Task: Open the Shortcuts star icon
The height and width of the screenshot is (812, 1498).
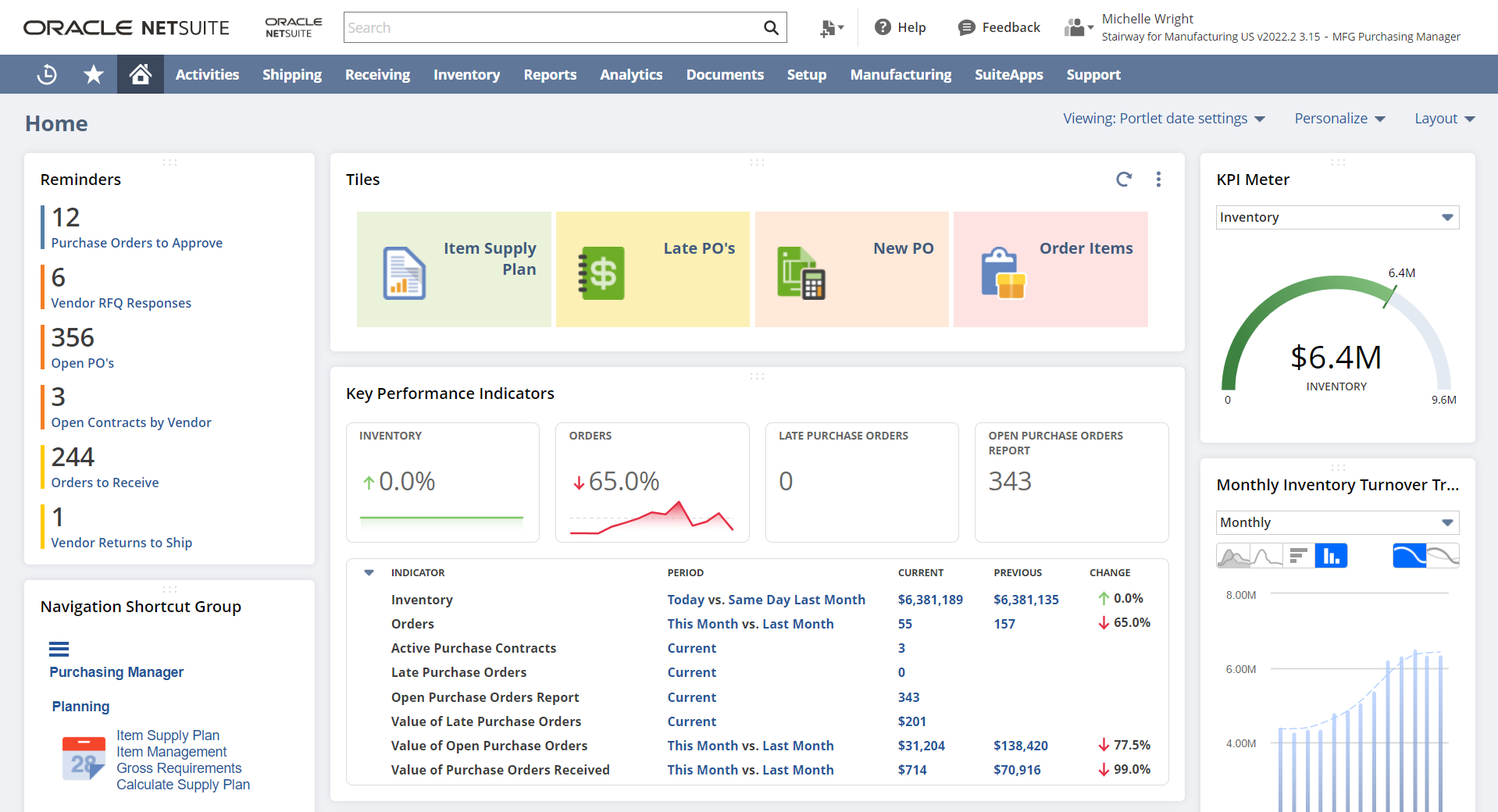Action: (94, 74)
